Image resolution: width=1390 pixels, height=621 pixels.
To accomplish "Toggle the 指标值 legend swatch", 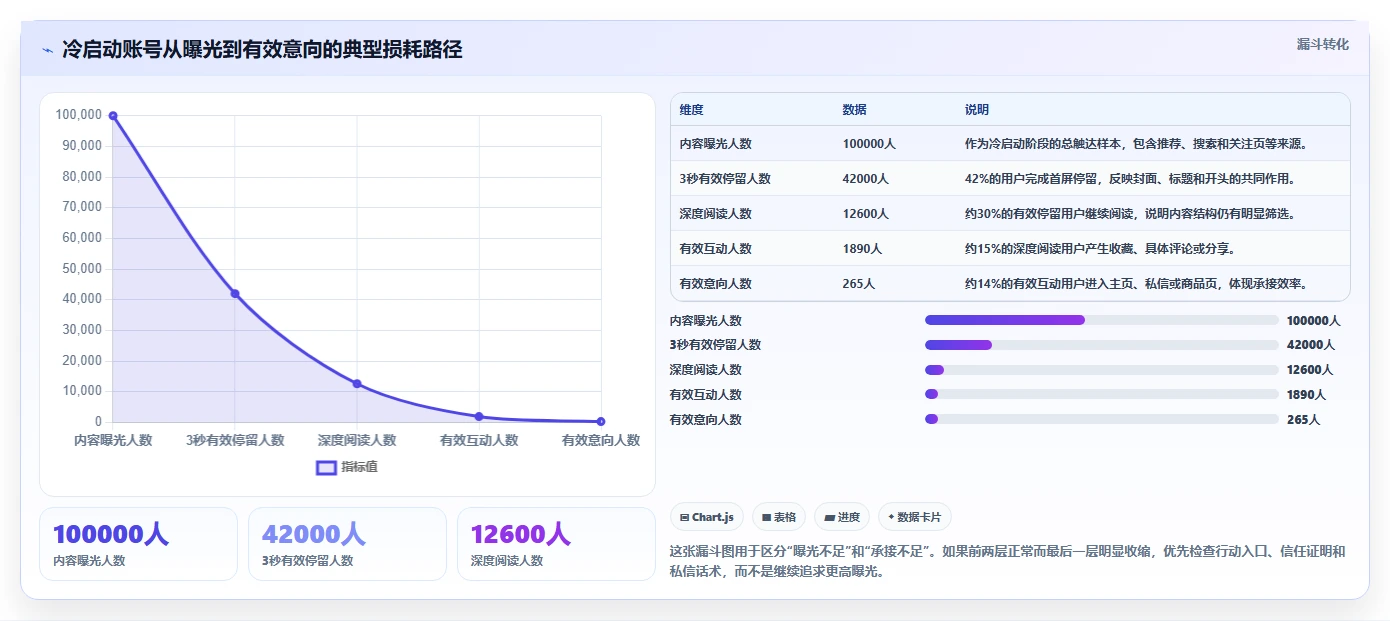I will 326,467.
